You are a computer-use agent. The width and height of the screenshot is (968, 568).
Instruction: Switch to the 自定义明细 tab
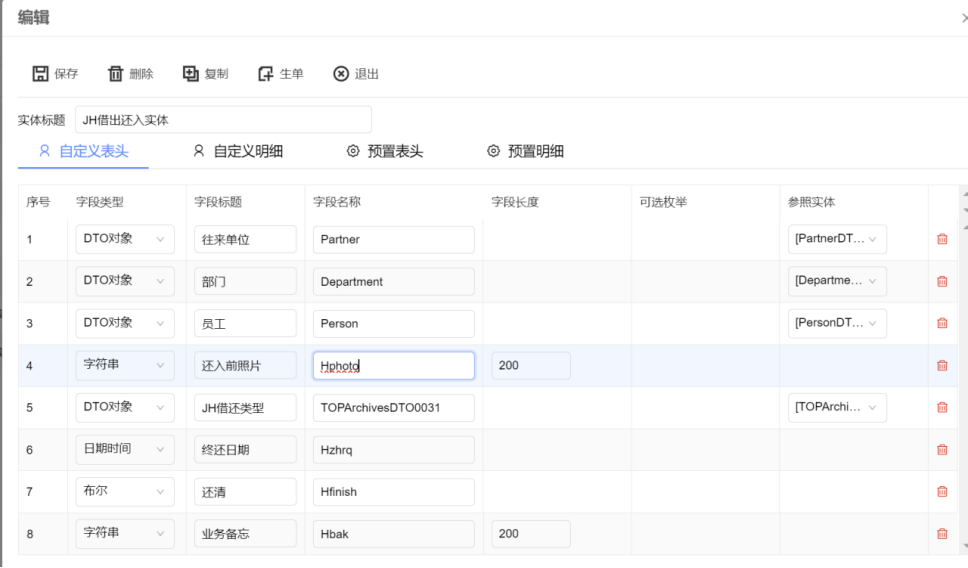click(x=238, y=151)
